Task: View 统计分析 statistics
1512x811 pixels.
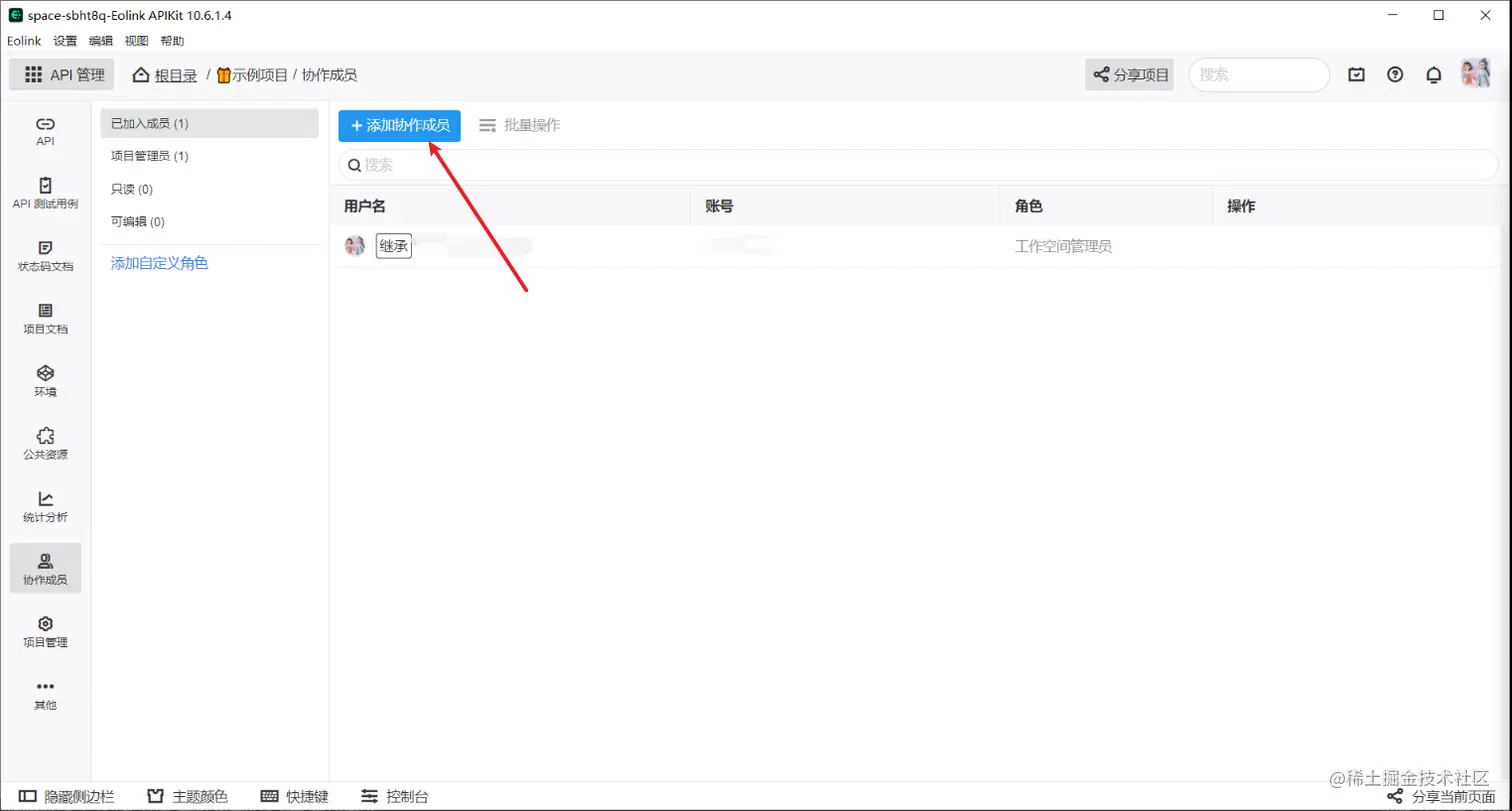Action: [x=44, y=507]
